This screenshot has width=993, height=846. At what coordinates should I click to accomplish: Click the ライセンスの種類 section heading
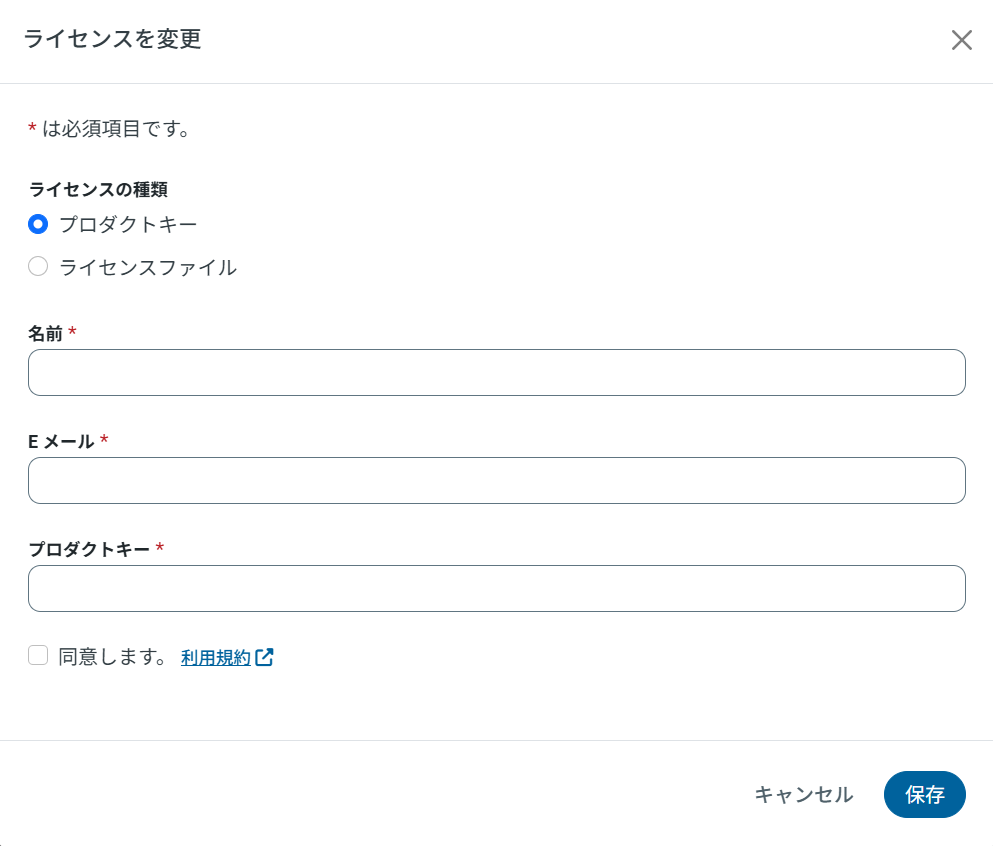tap(97, 188)
